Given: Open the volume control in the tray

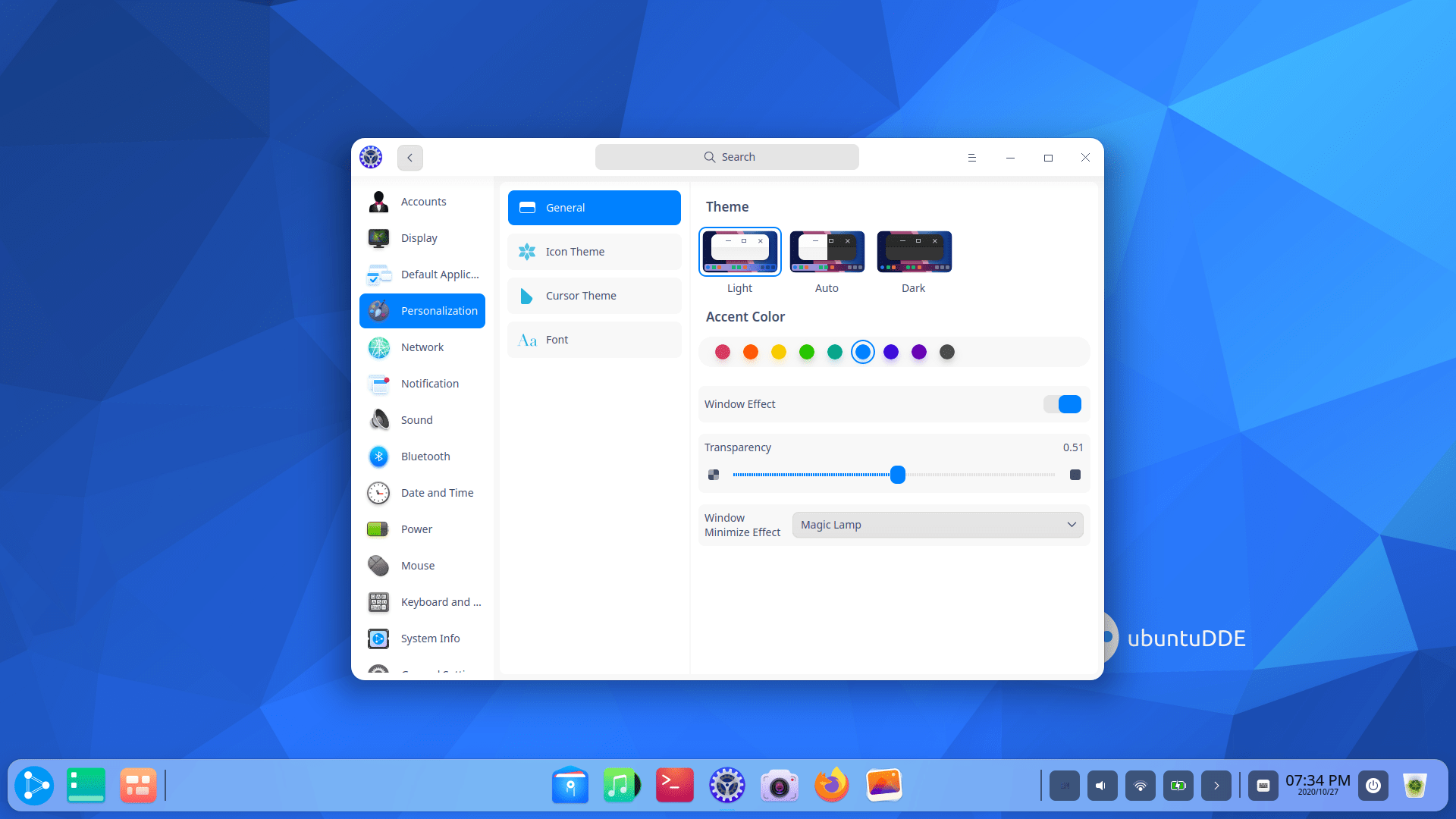Looking at the screenshot, I should tap(1103, 786).
